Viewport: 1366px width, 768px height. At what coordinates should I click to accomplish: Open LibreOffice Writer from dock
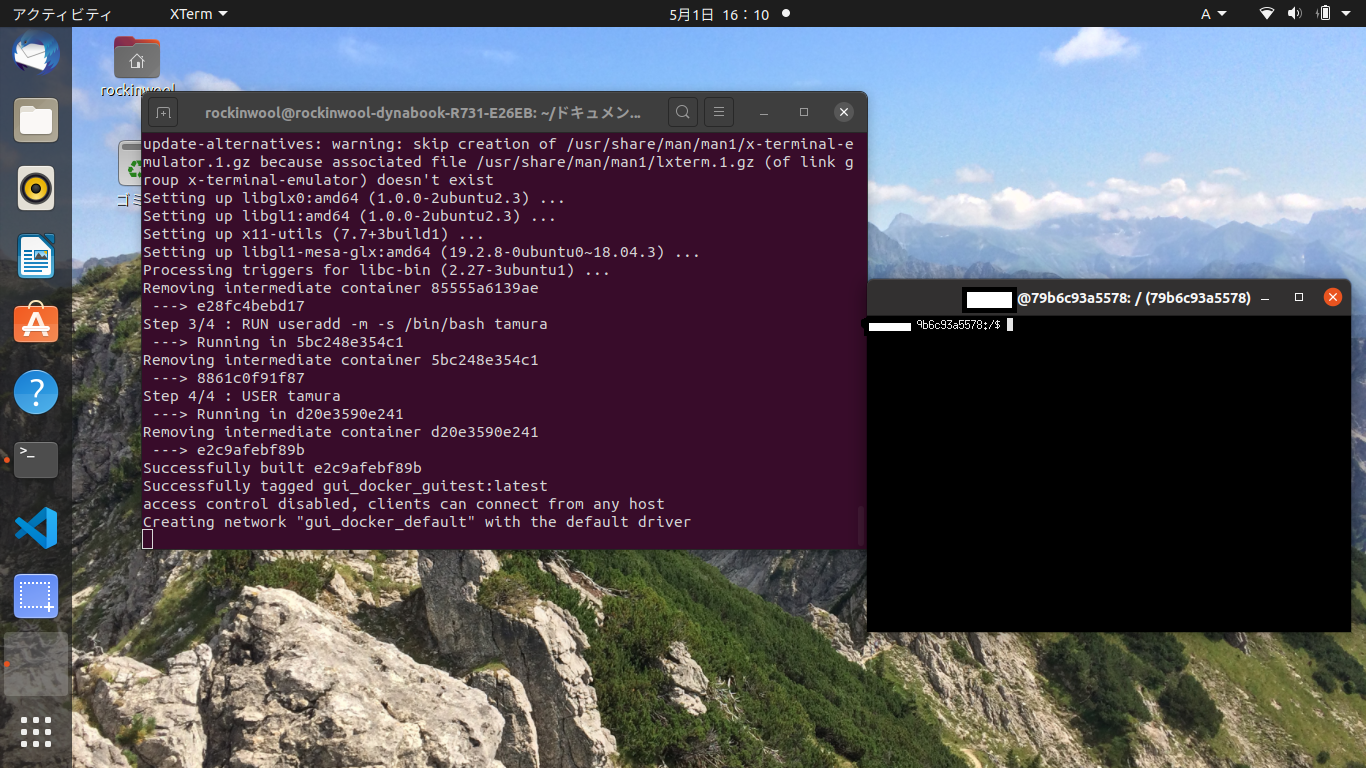point(36,256)
